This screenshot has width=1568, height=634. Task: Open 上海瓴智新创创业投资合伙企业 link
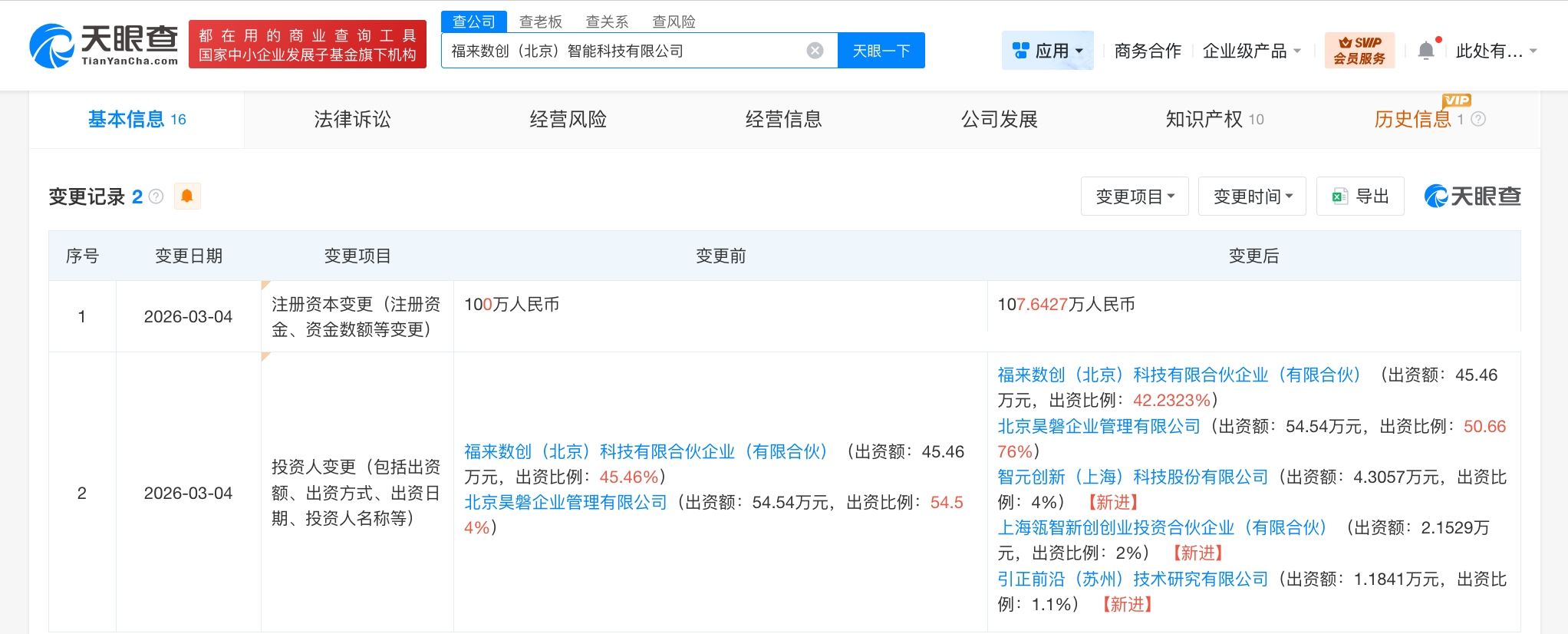point(1162,527)
